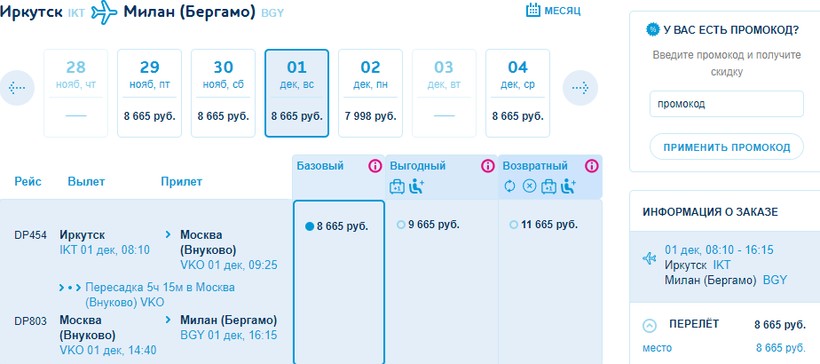Click the промокод input field

727,104
